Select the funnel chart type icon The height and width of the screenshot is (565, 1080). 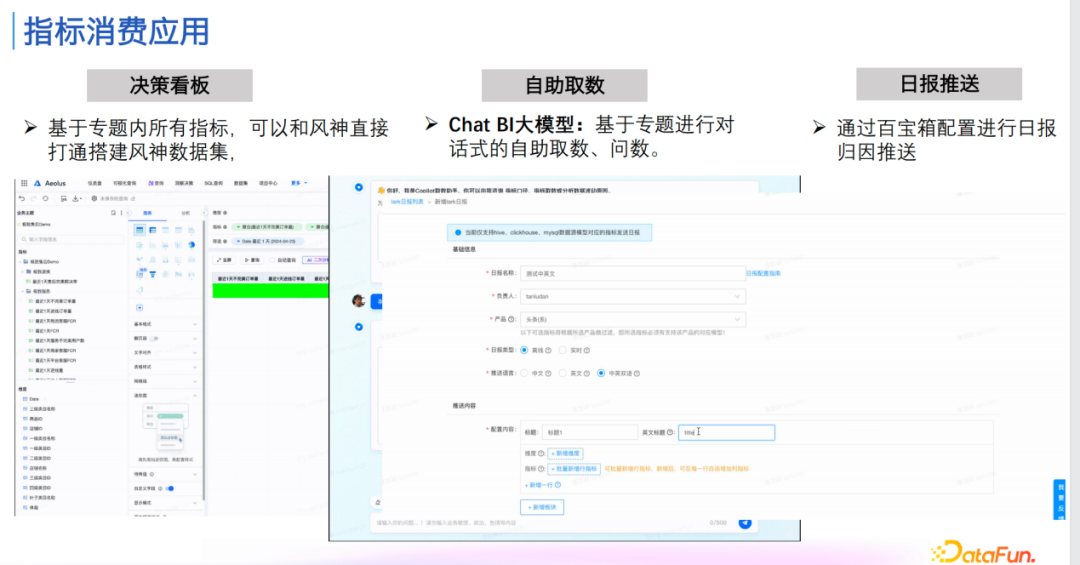coord(153,274)
